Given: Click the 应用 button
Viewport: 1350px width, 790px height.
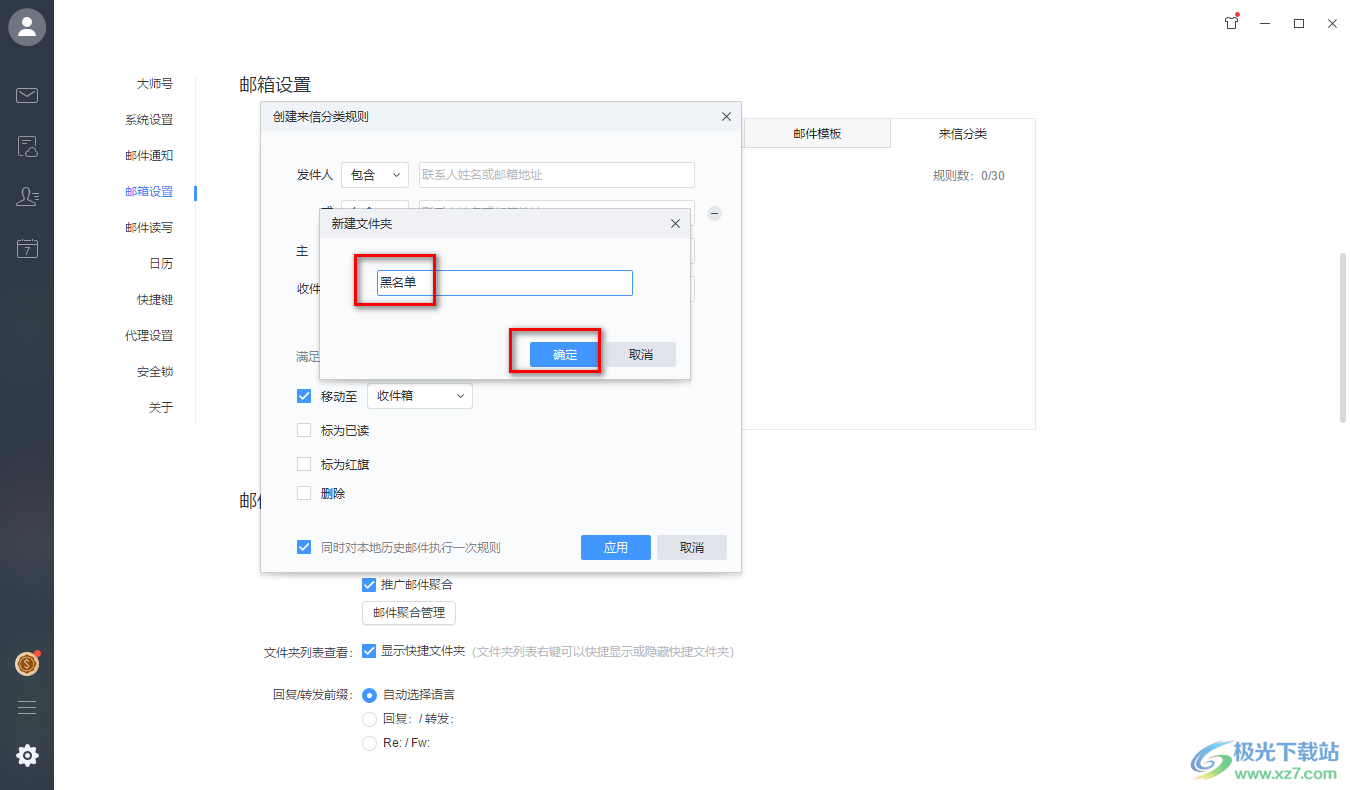Looking at the screenshot, I should (x=616, y=547).
